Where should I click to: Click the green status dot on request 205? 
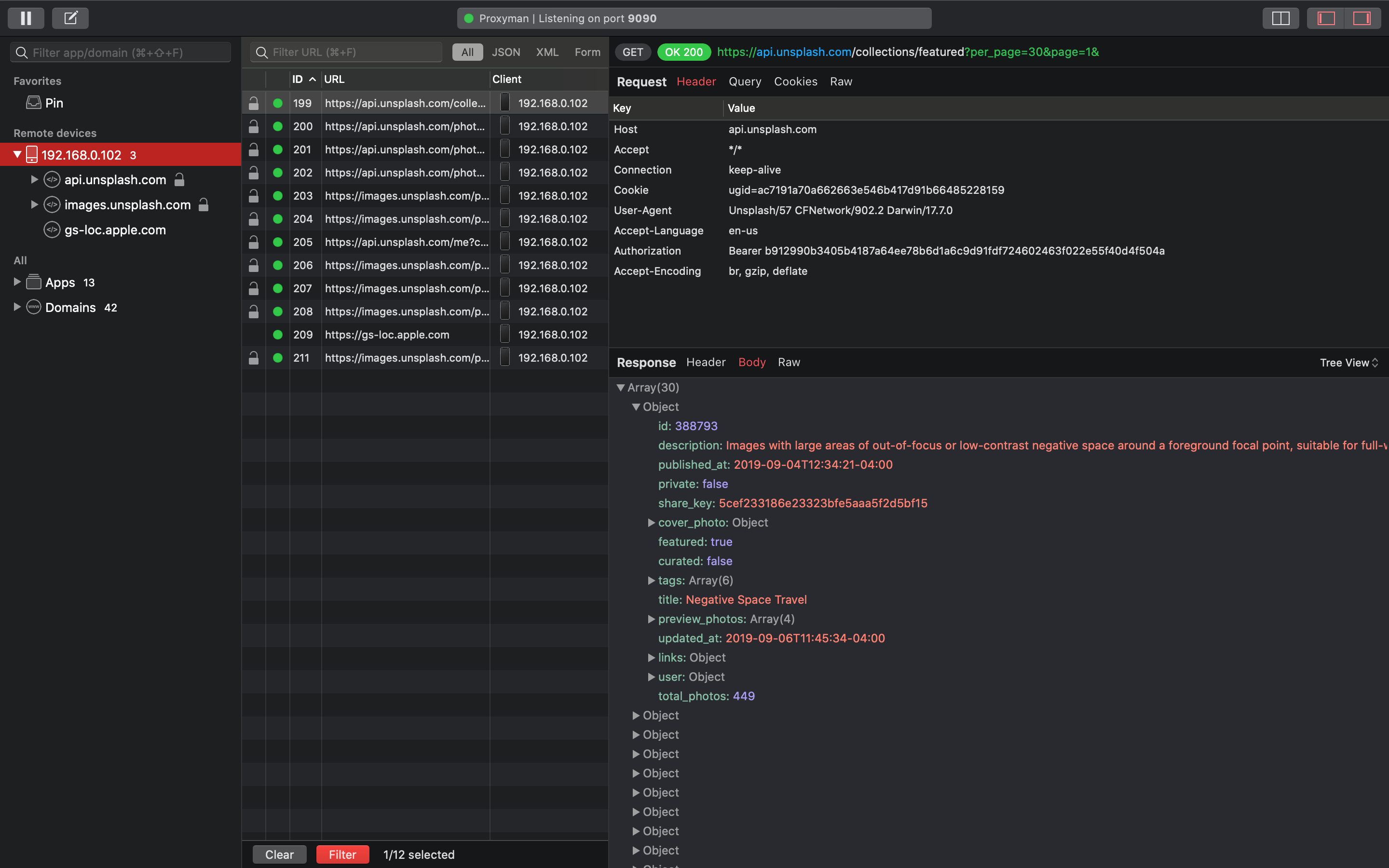pyautogui.click(x=278, y=242)
